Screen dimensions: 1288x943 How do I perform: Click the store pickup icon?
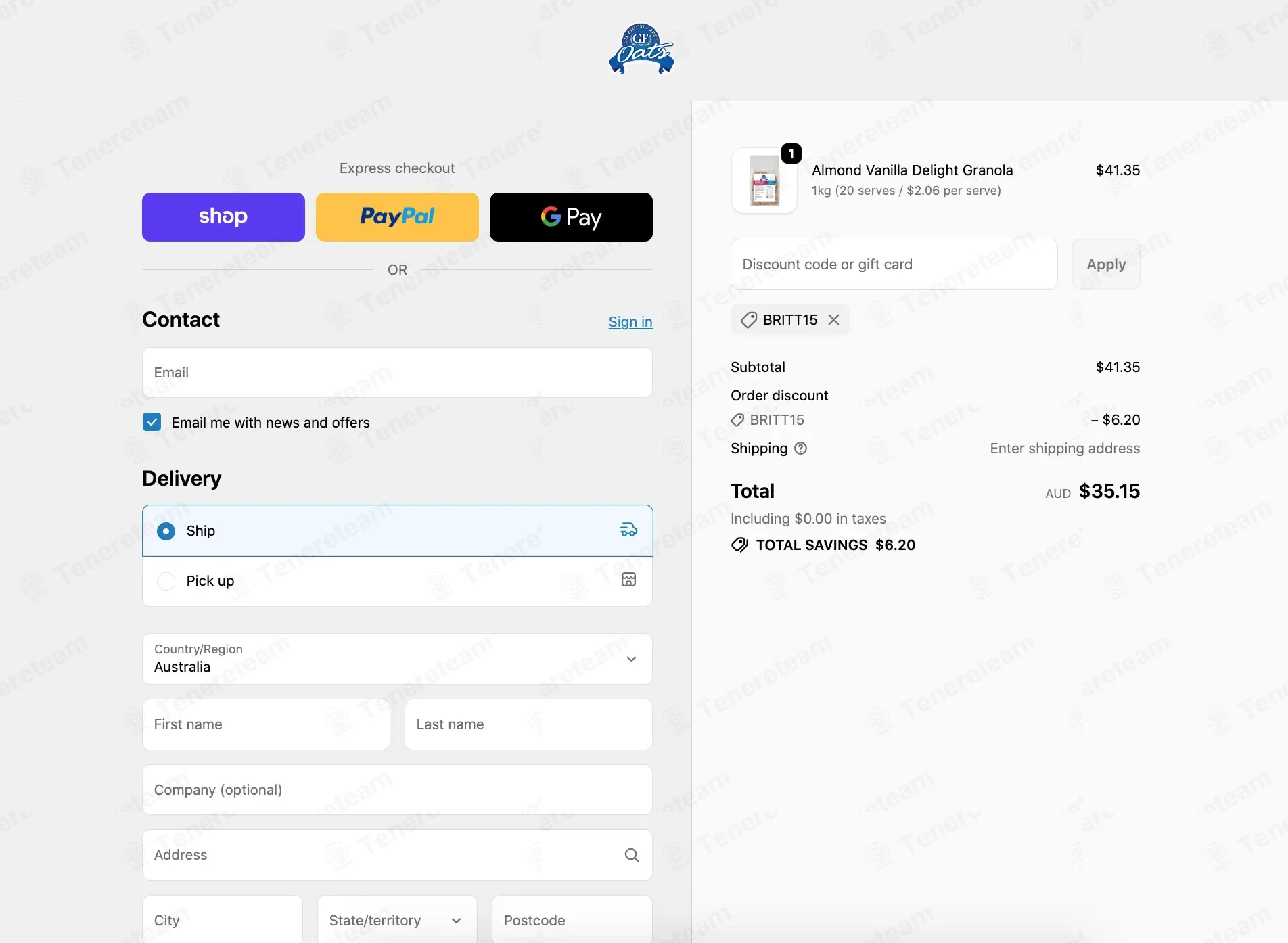pos(628,580)
